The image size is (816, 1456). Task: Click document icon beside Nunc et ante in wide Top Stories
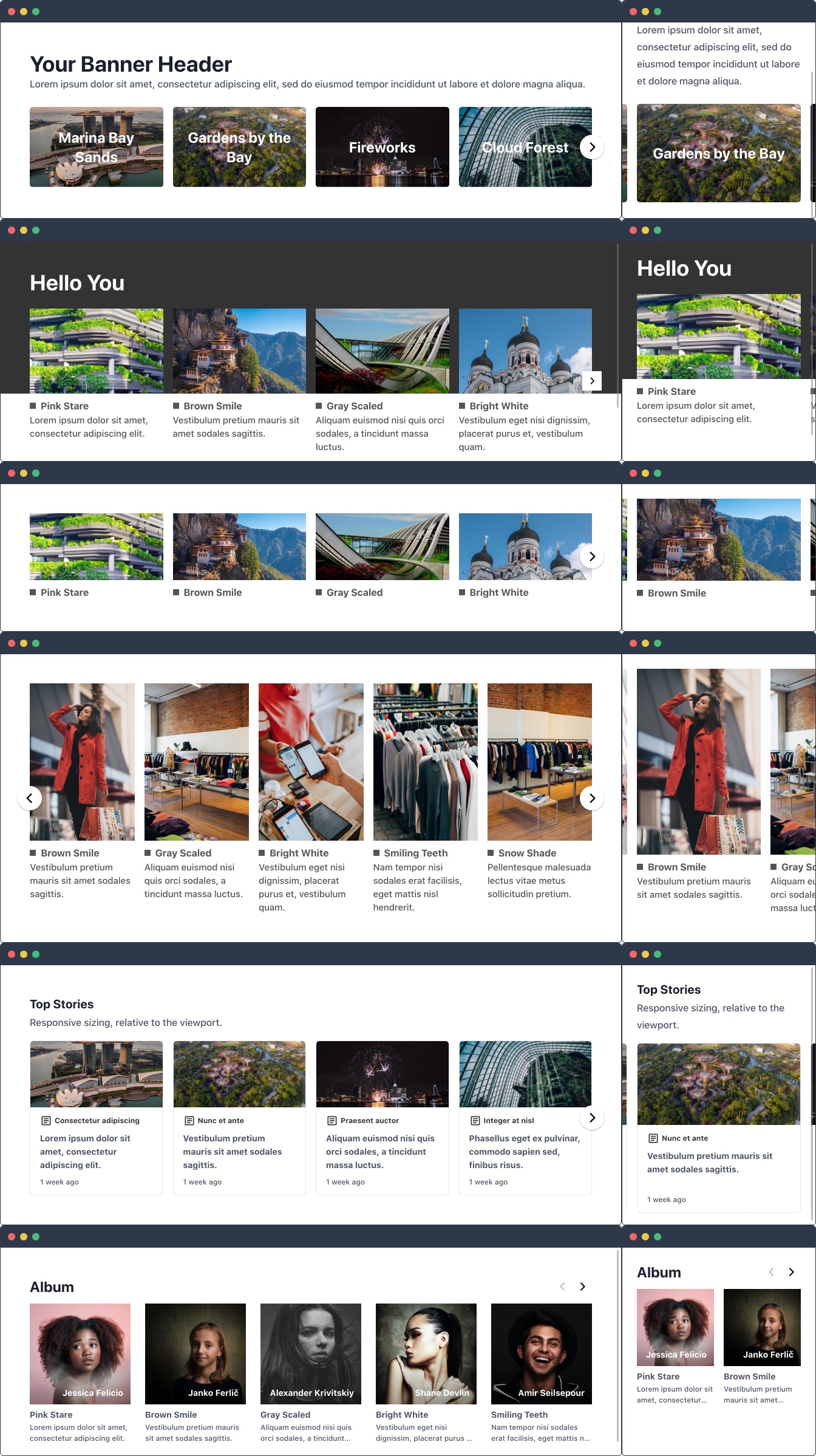(x=189, y=1121)
